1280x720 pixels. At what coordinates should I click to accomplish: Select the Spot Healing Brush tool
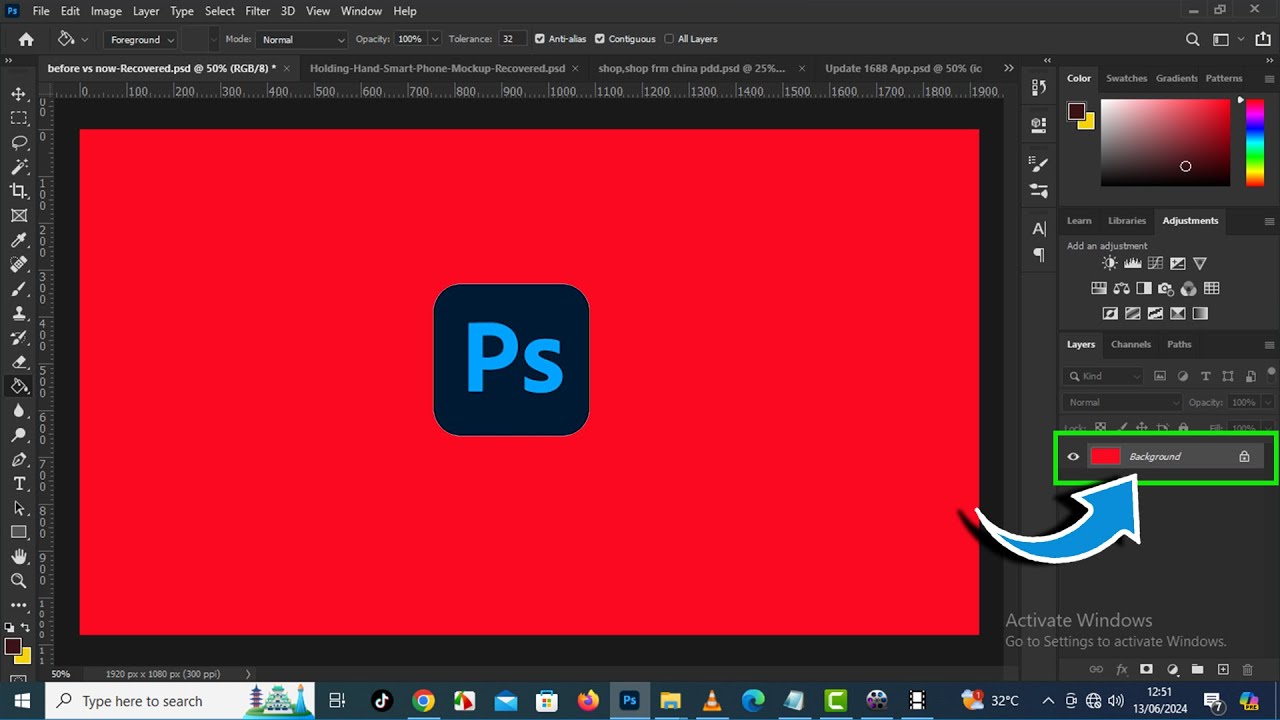click(18, 264)
